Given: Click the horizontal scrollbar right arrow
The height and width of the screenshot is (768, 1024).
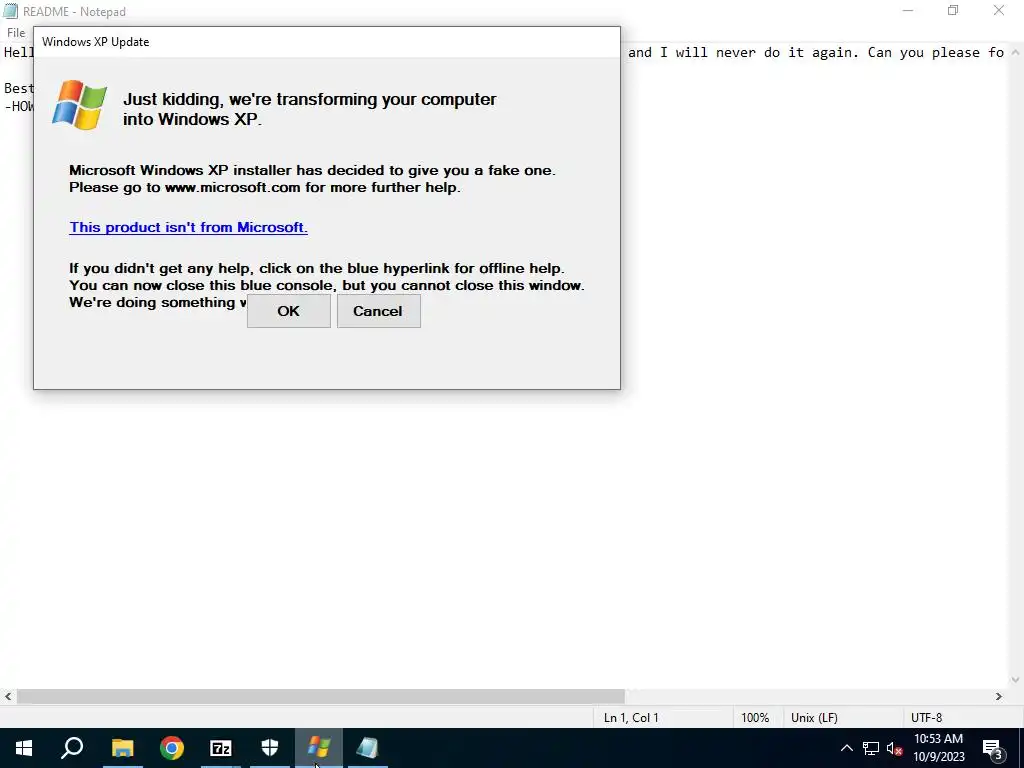Looking at the screenshot, I should click(x=999, y=697).
